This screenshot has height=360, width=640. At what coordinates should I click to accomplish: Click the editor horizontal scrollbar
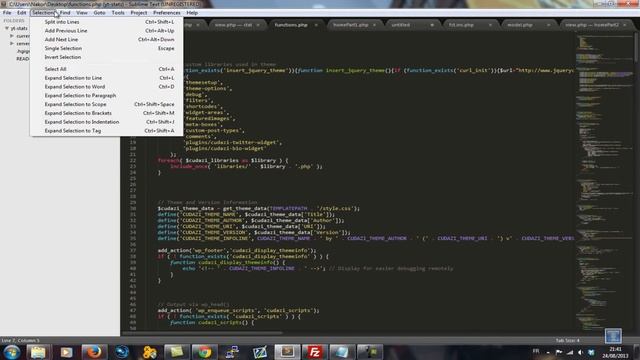(x=202, y=333)
